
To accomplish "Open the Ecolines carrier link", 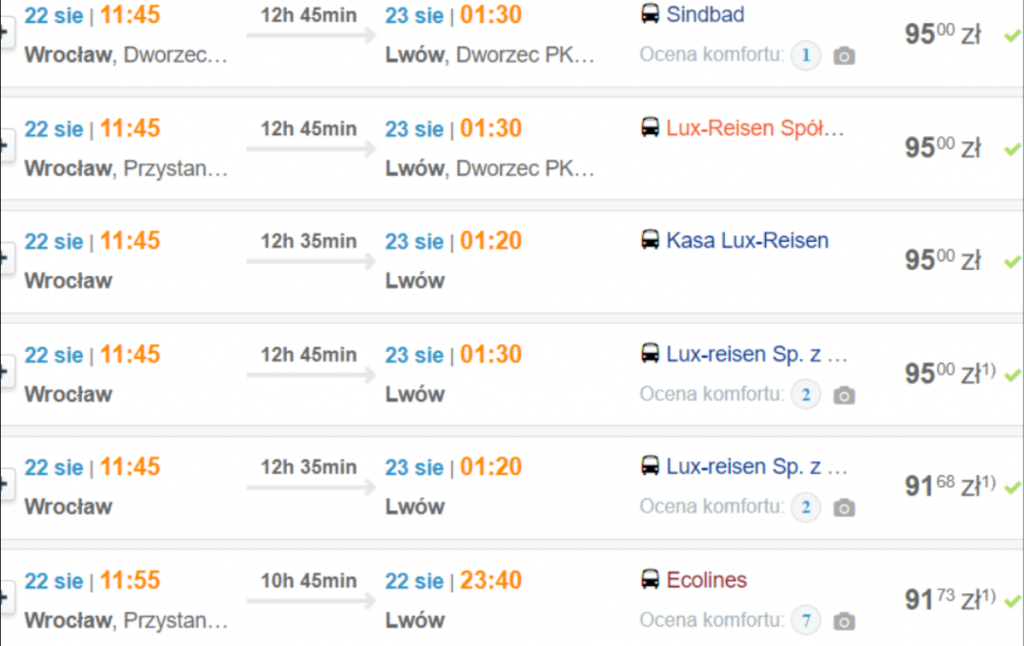I will tap(706, 580).
